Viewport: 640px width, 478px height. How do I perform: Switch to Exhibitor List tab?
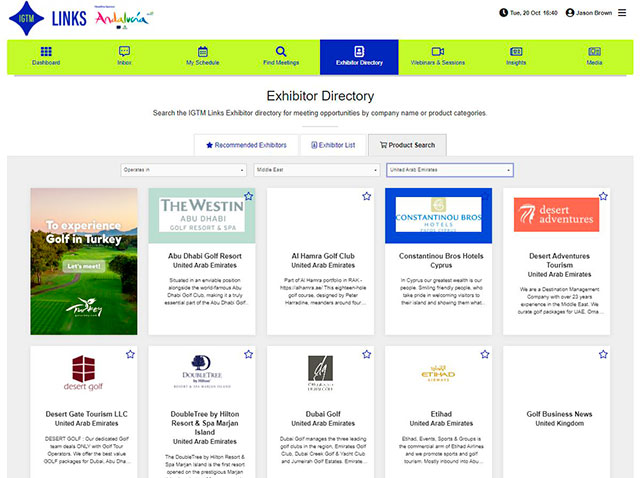tap(333, 145)
